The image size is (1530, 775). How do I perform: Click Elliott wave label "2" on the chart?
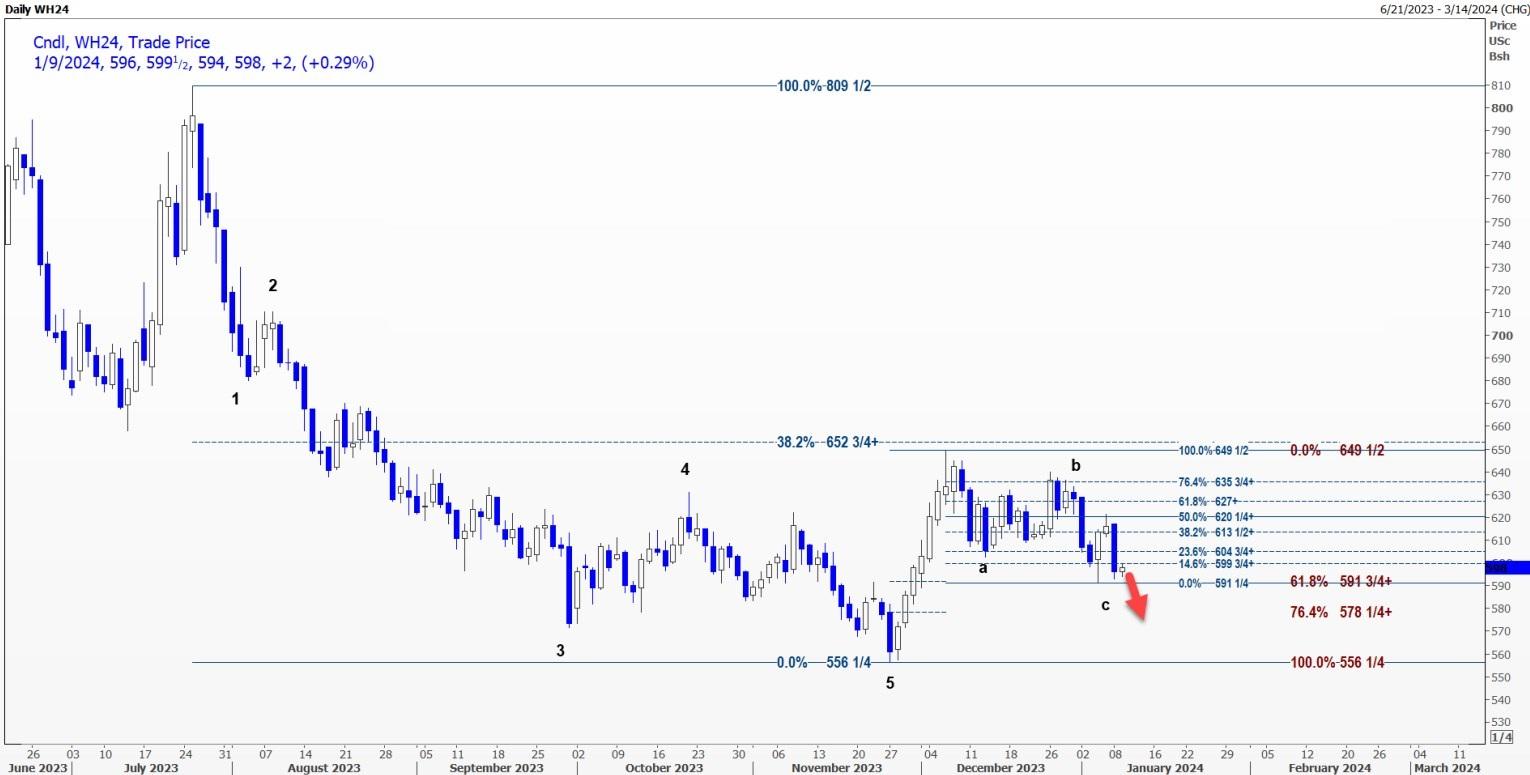tap(272, 285)
